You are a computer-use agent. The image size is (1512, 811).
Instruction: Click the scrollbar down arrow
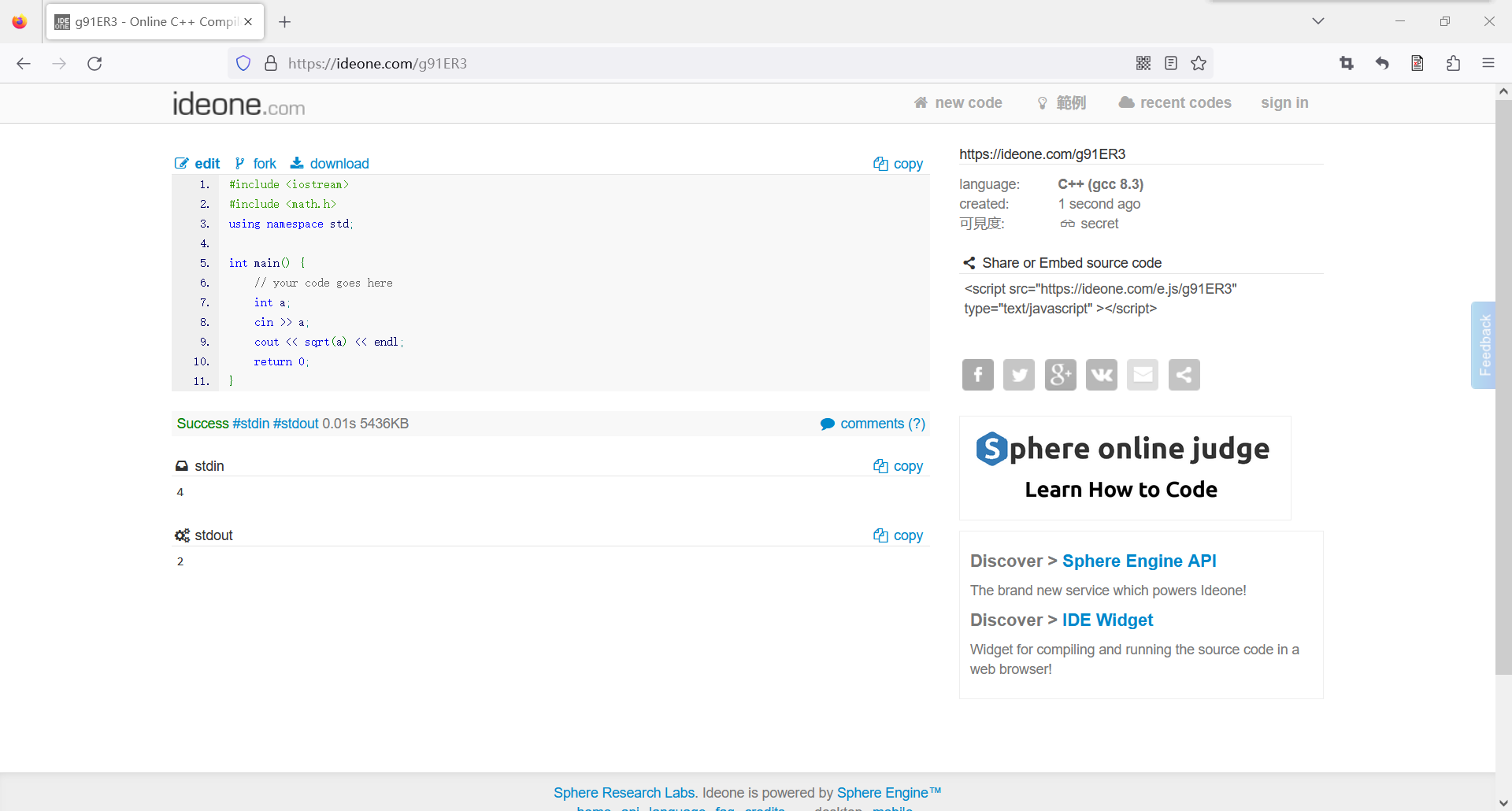point(1503,803)
